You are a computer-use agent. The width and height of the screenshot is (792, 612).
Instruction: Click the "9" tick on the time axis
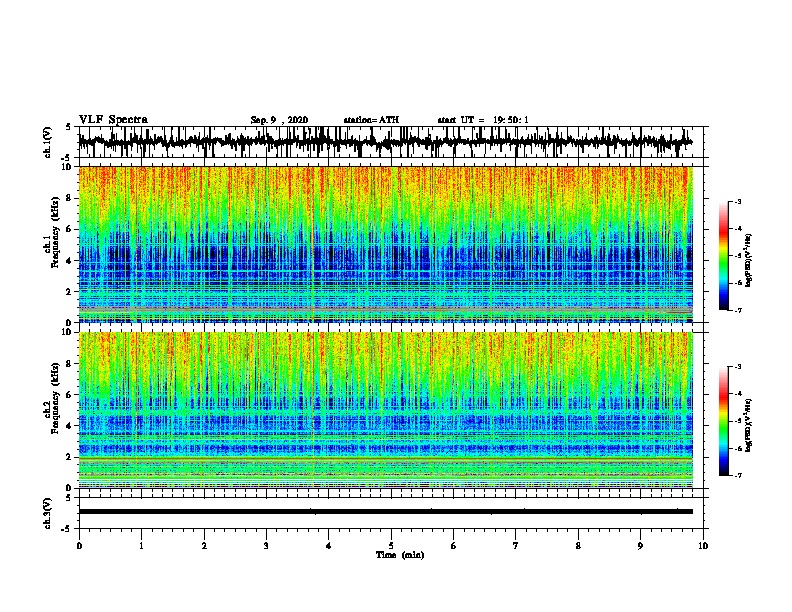coord(640,546)
